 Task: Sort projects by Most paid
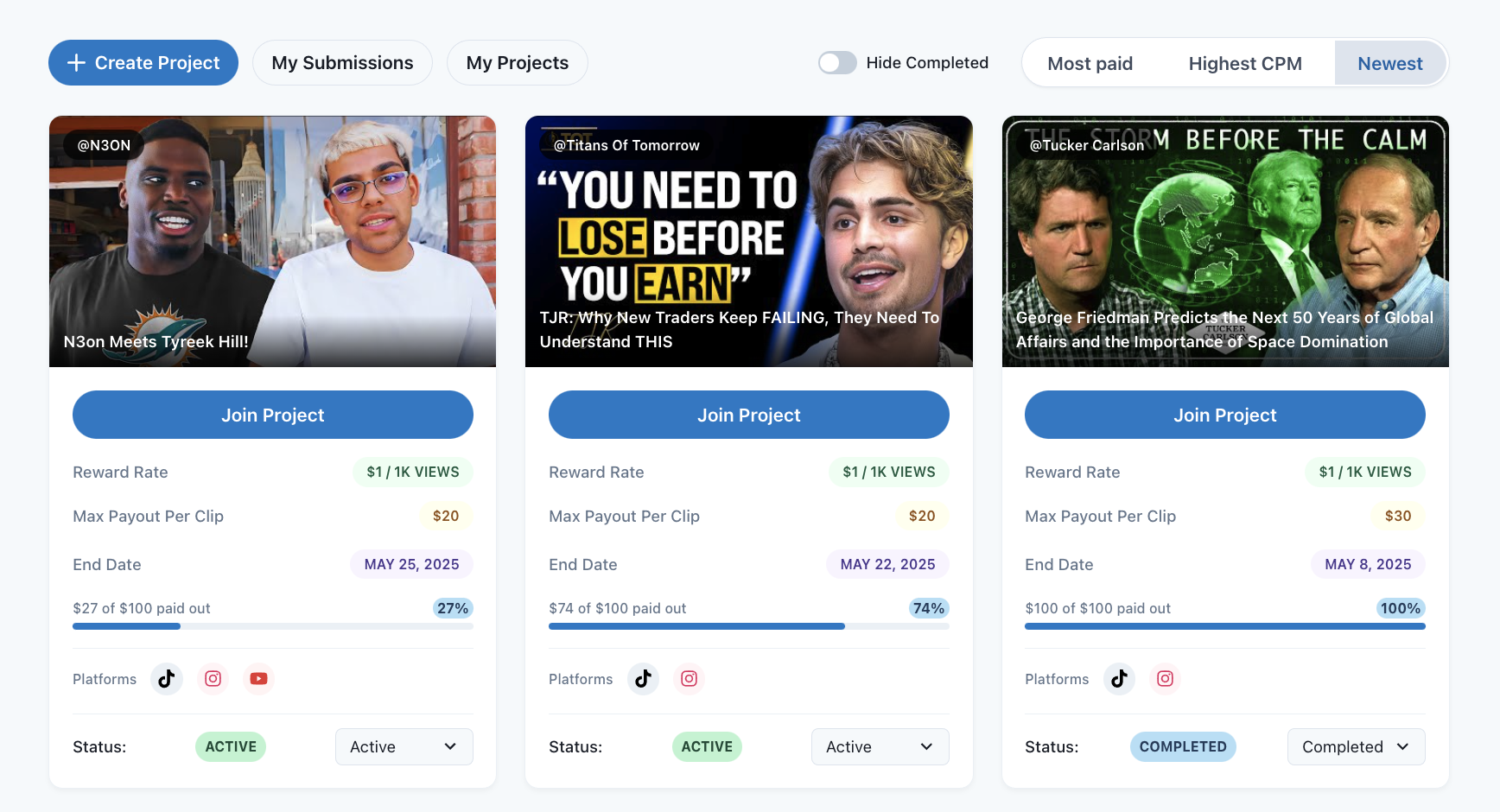click(x=1090, y=64)
